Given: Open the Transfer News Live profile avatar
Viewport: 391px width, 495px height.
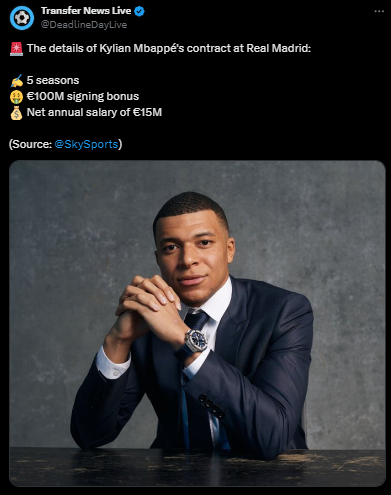Looking at the screenshot, I should [x=22, y=18].
